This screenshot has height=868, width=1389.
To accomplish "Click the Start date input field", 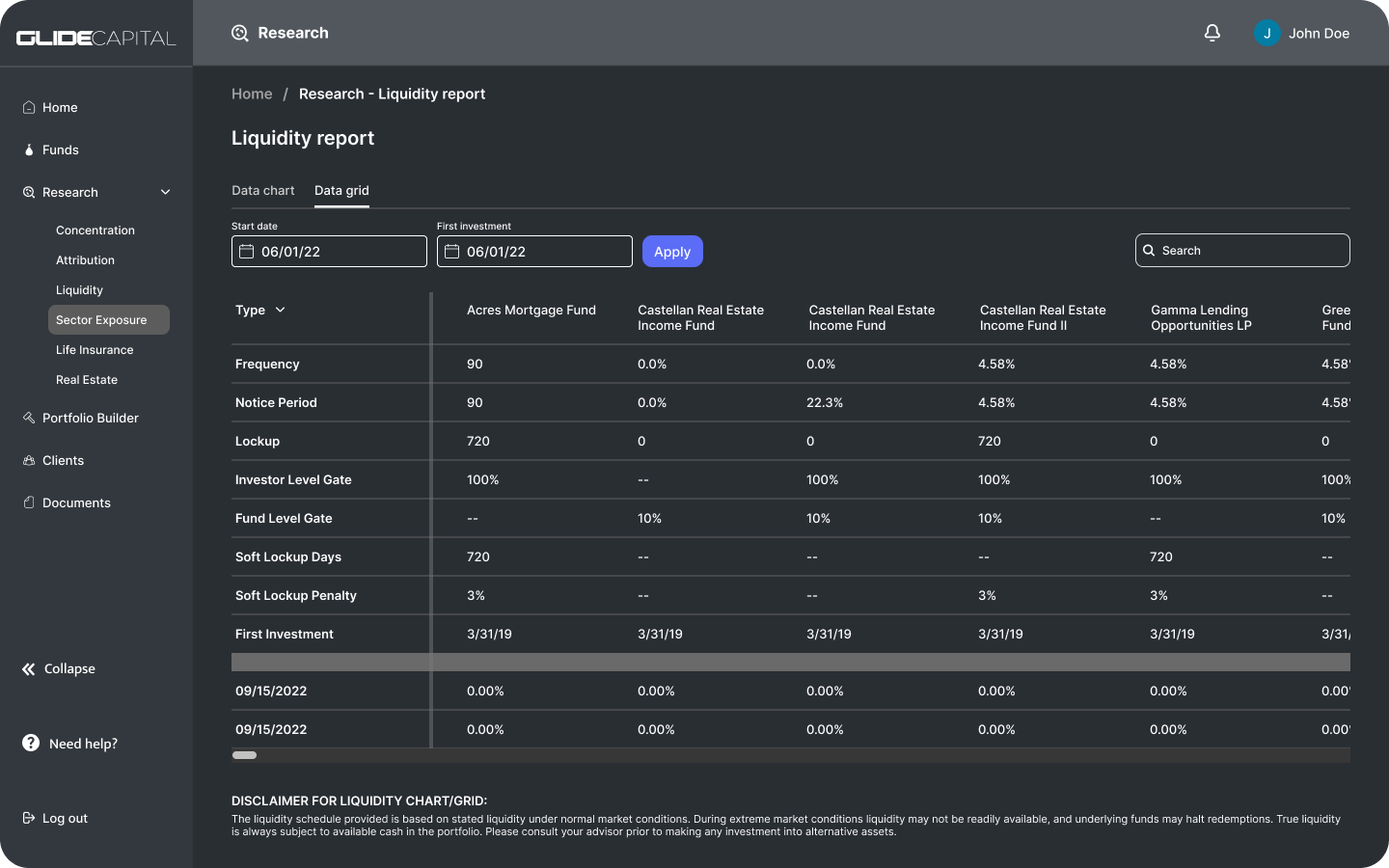I will click(329, 252).
